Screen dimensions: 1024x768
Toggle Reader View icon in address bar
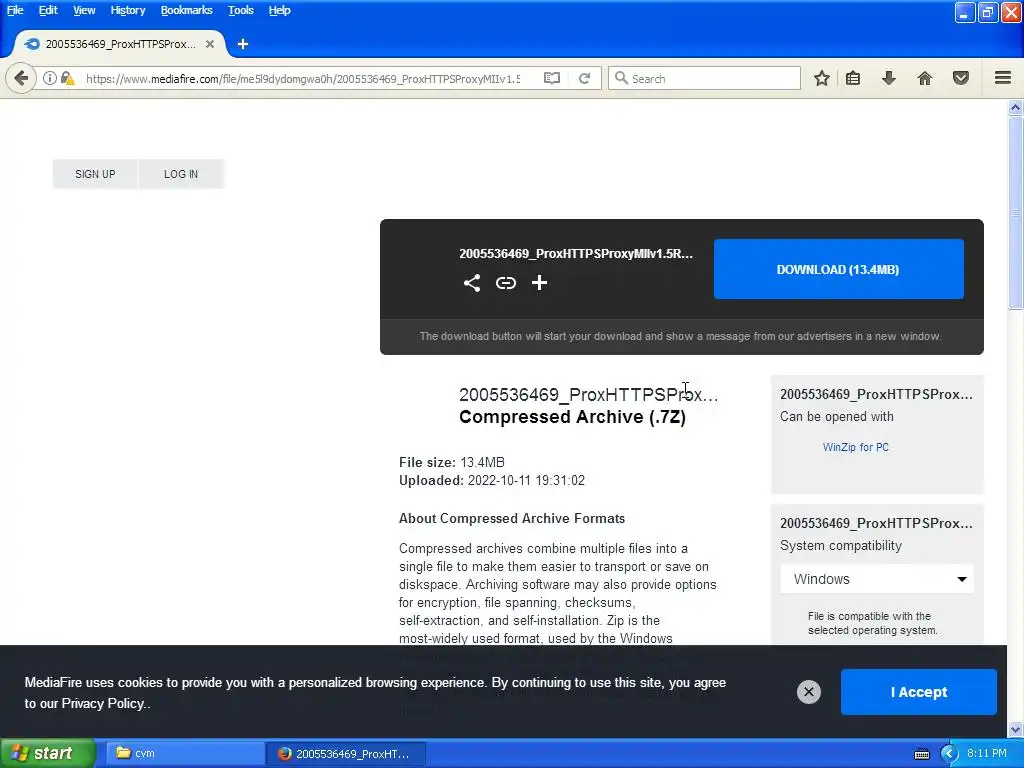[552, 78]
